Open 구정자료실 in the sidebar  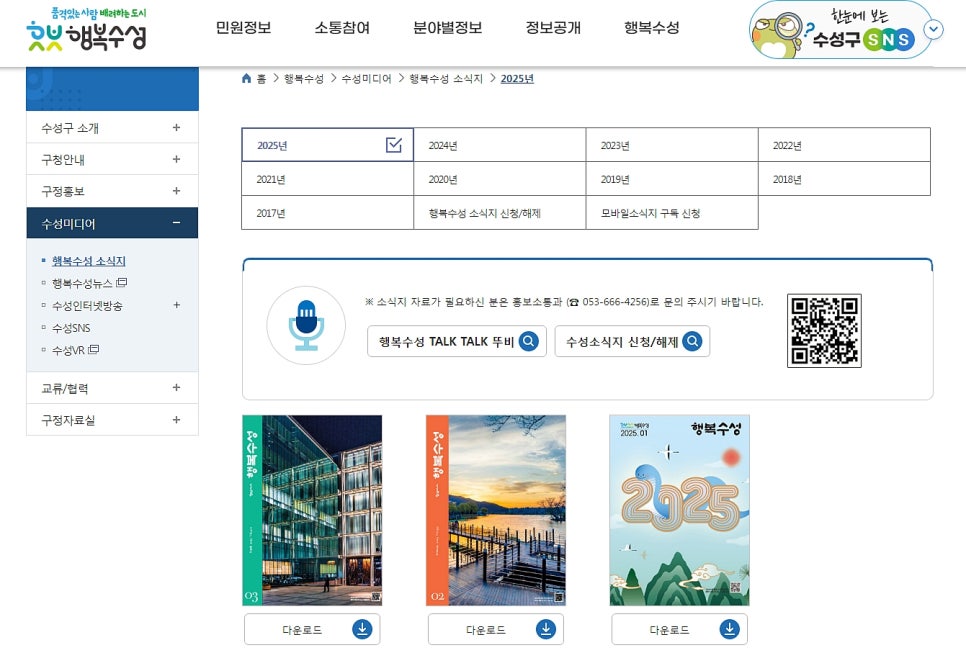point(68,420)
